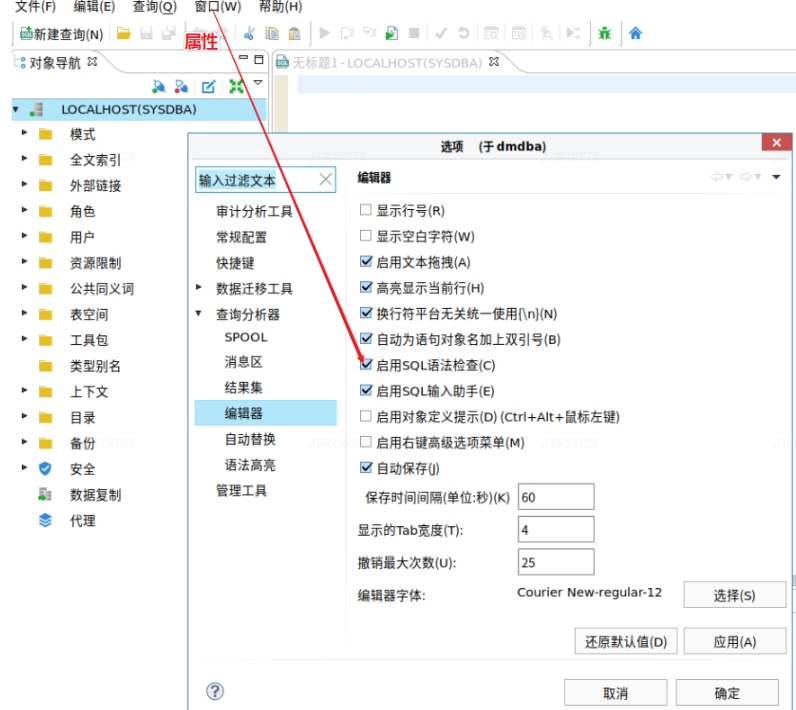Uncheck 启用SQL语法检查(C) checkbox
The width and height of the screenshot is (796, 710).
366,364
